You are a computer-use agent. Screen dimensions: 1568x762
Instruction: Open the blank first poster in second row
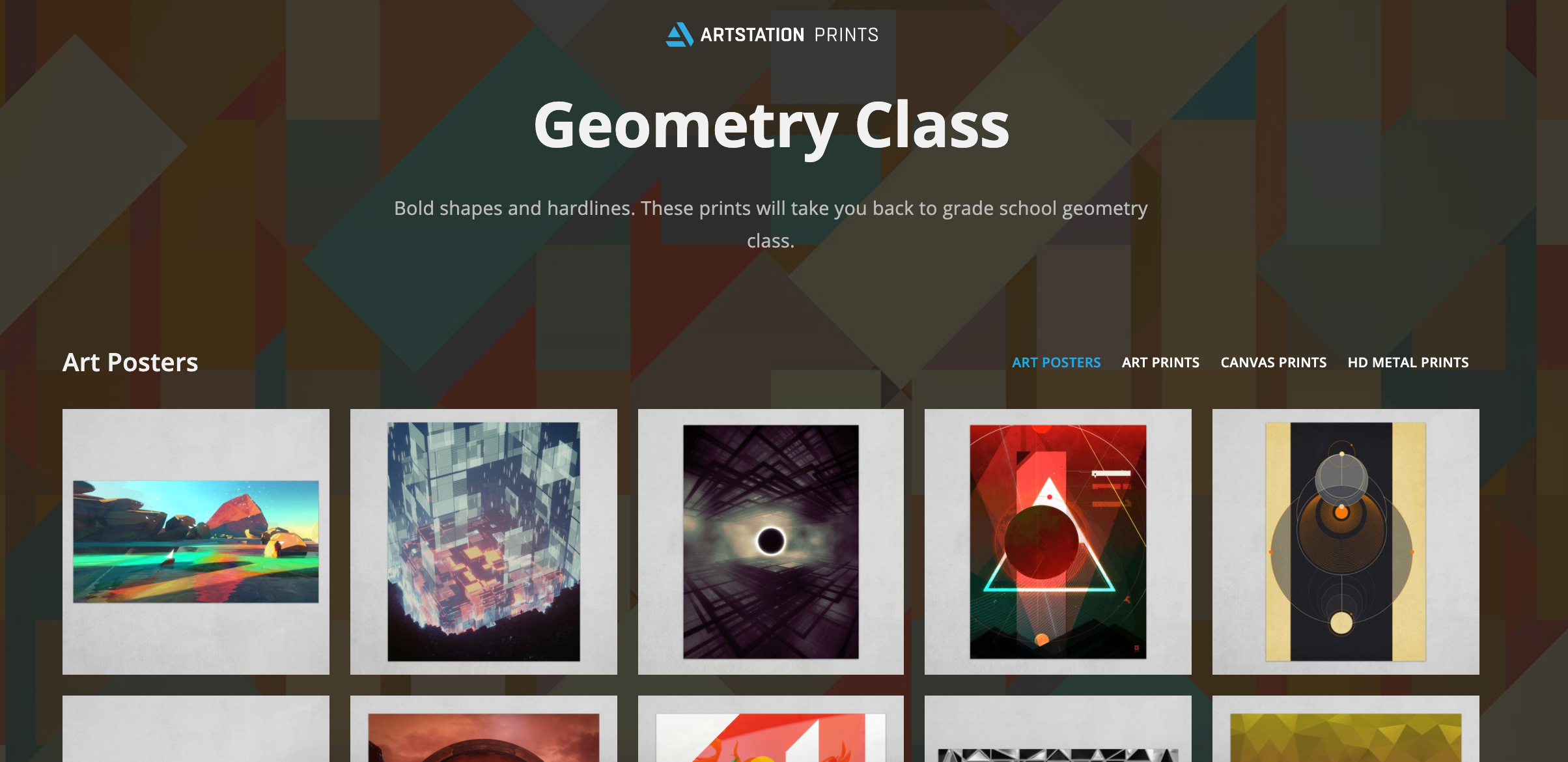pyautogui.click(x=196, y=729)
